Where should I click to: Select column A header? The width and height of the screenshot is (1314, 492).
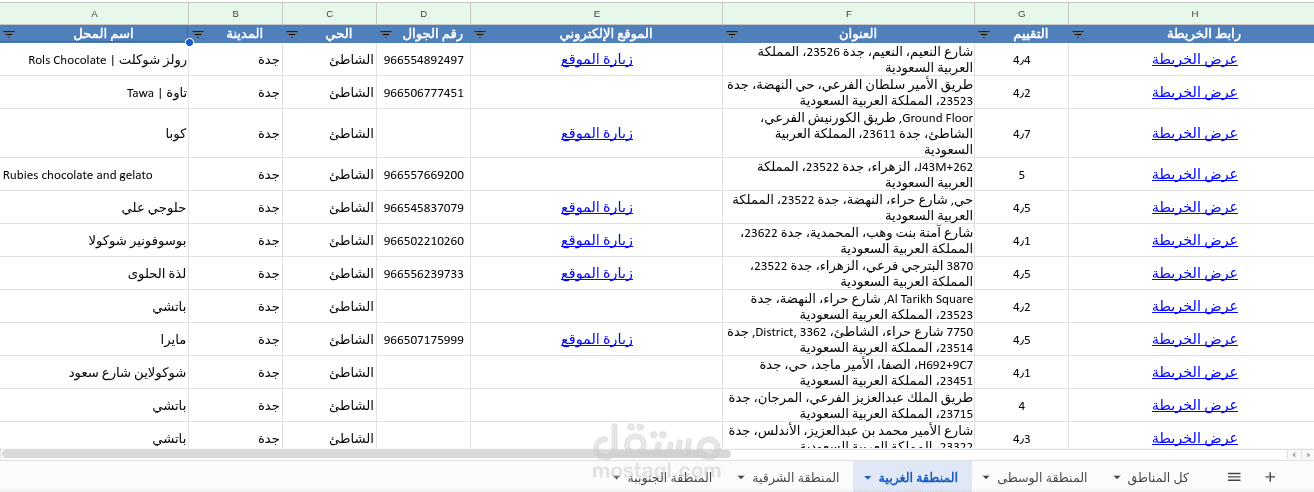pyautogui.click(x=94, y=13)
